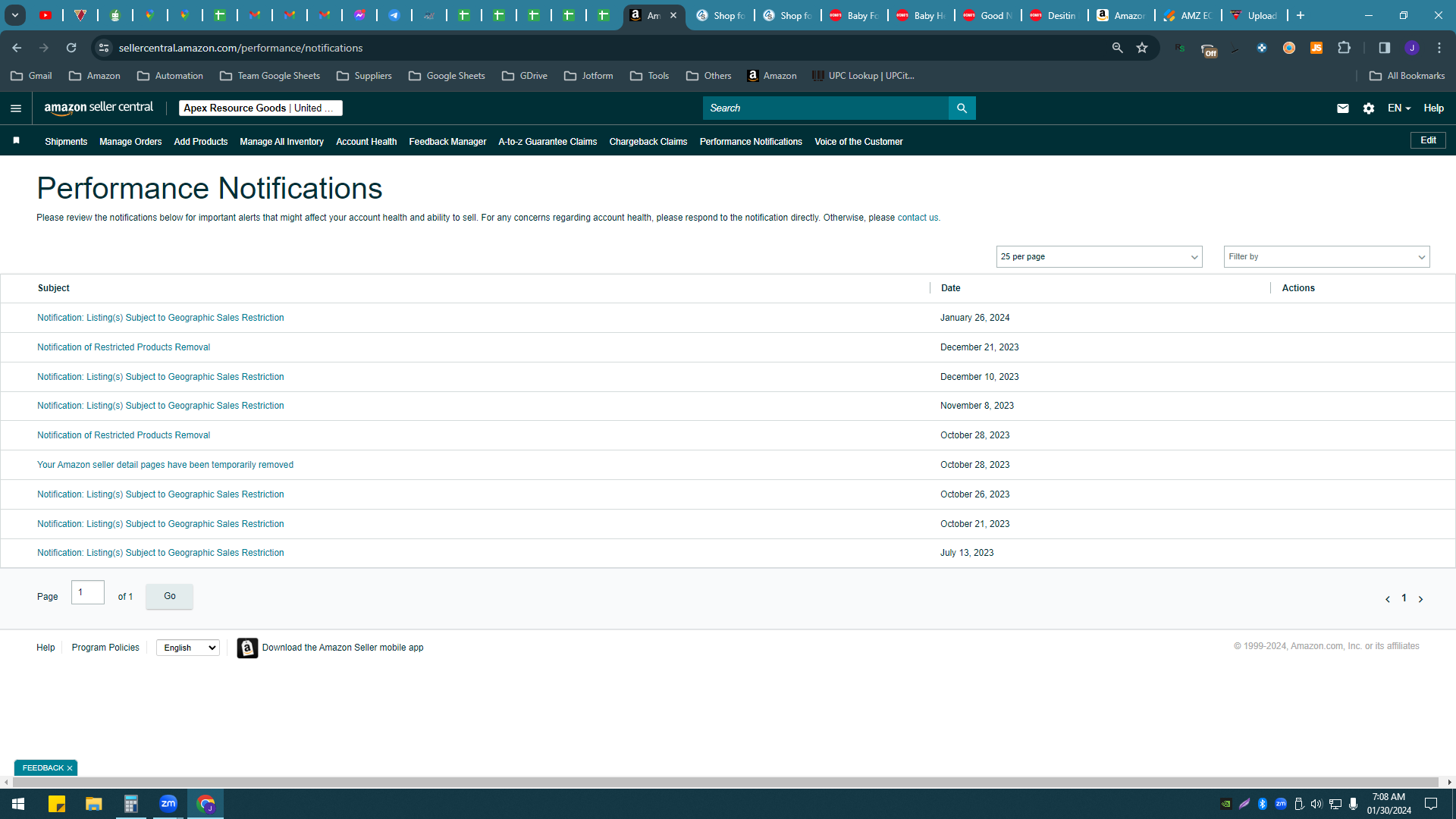Click the footer Help link
Viewport: 1456px width, 819px height.
pyautogui.click(x=45, y=648)
